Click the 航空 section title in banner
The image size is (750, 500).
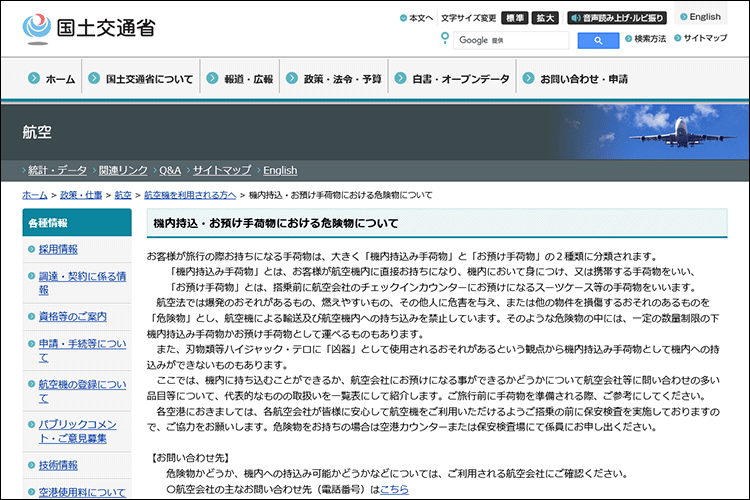point(37,132)
